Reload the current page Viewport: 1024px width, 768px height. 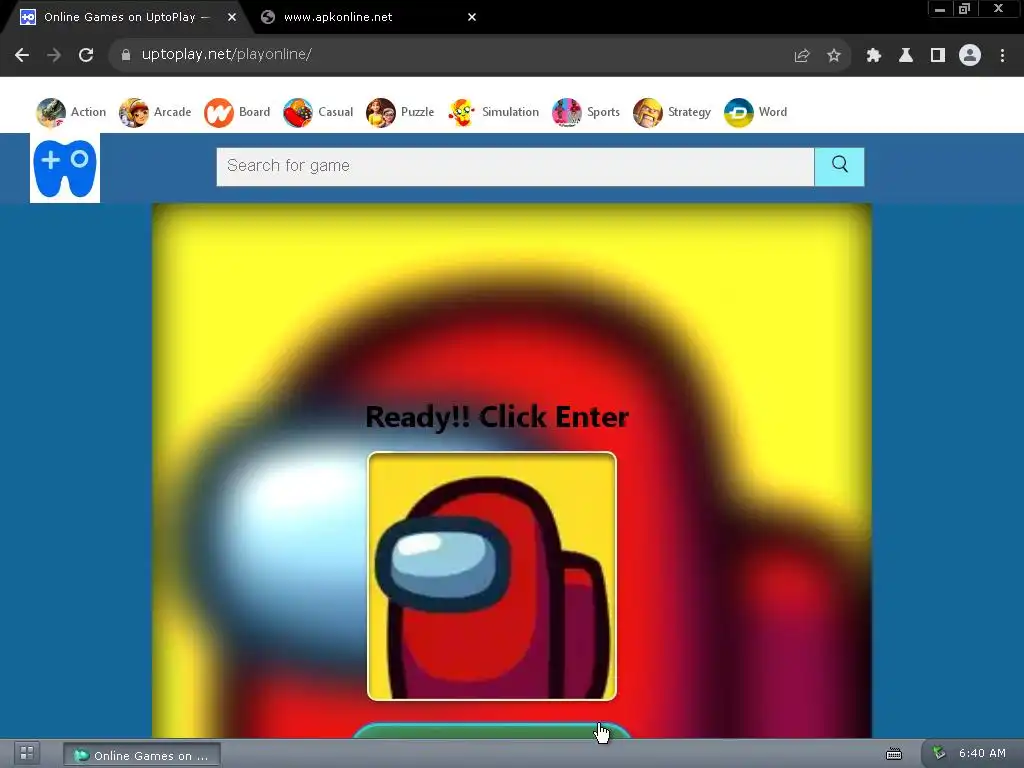pyautogui.click(x=86, y=55)
